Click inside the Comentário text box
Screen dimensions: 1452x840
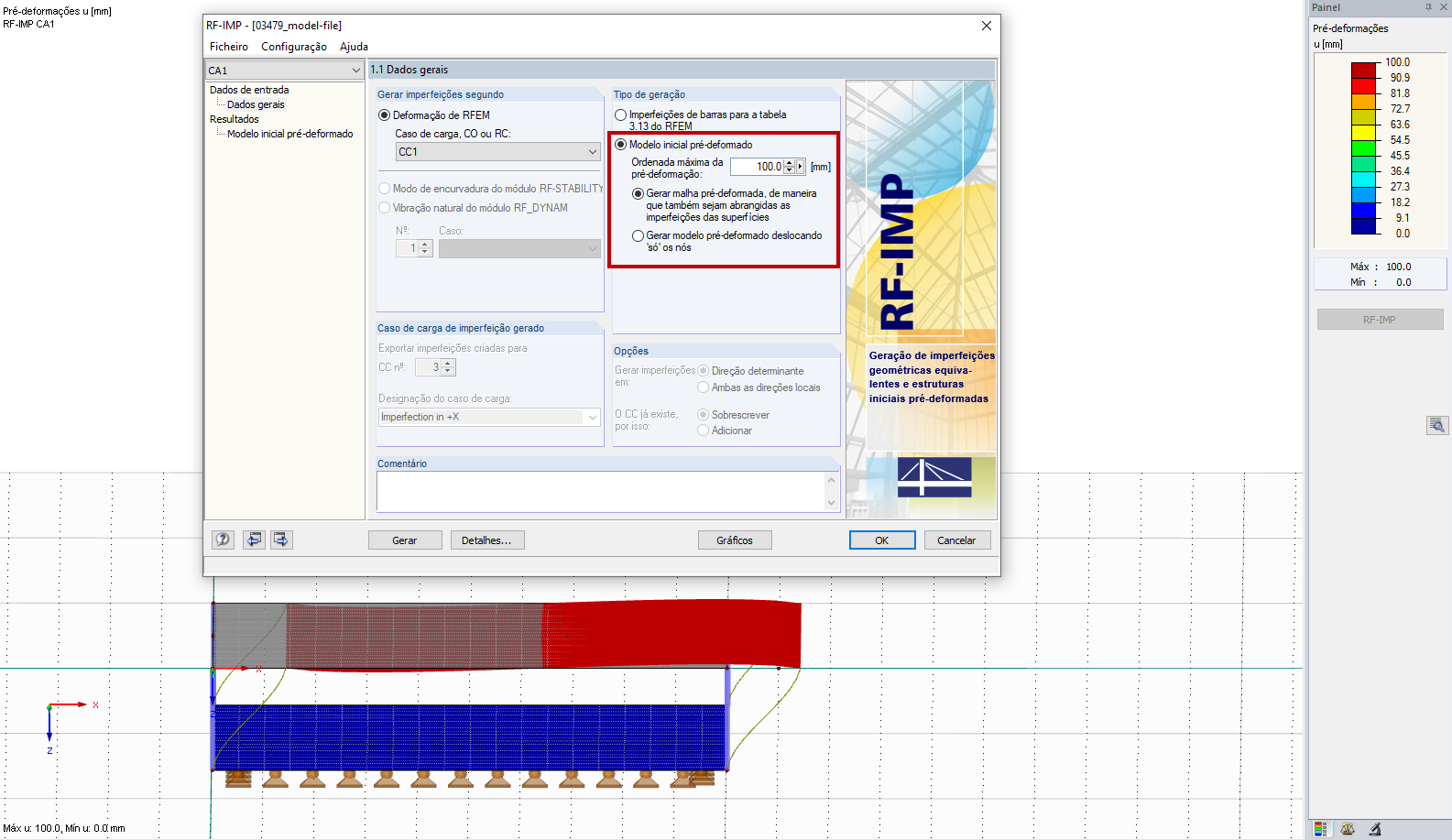(x=601, y=491)
